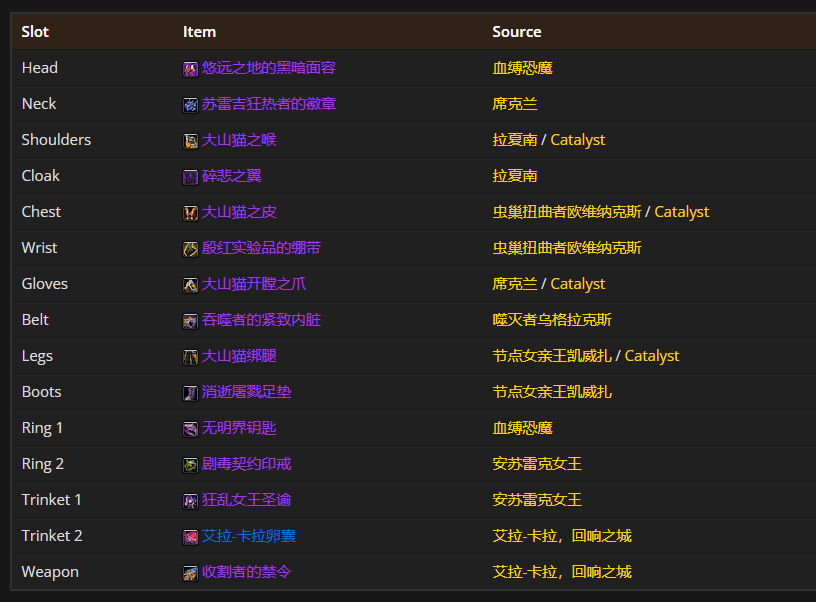This screenshot has width=816, height=602.
Task: Click the 大山猫之喉 shoulder item icon
Action: pos(190,140)
